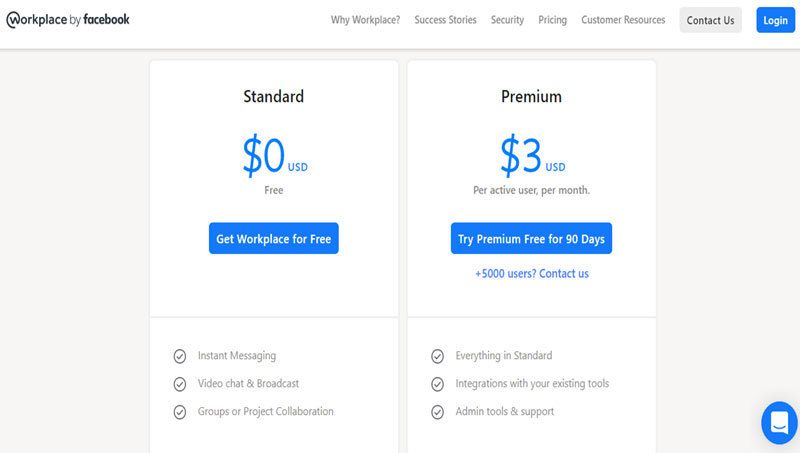Click checkmark beside Admin tools & support

point(437,412)
